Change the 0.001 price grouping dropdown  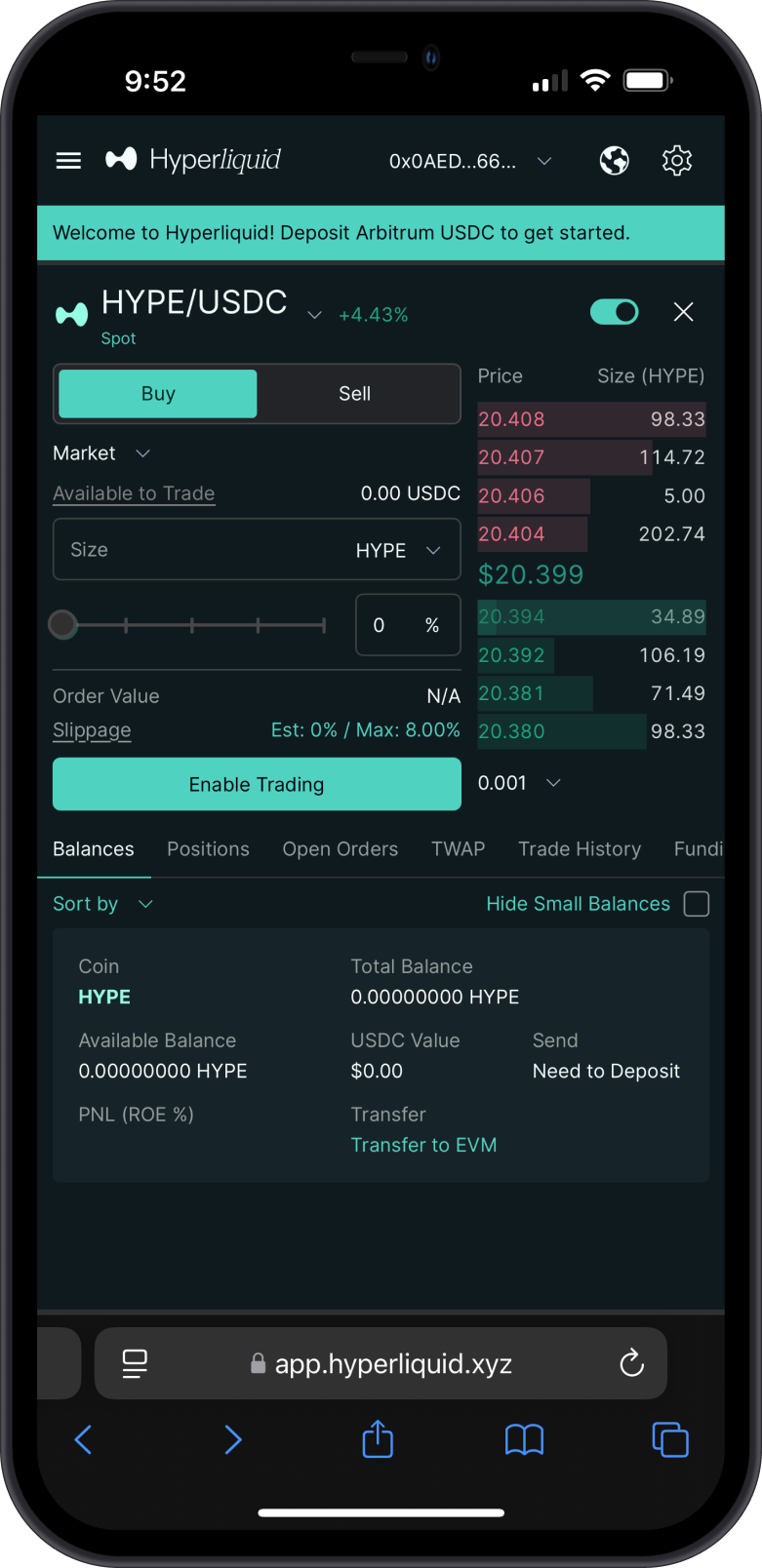519,783
